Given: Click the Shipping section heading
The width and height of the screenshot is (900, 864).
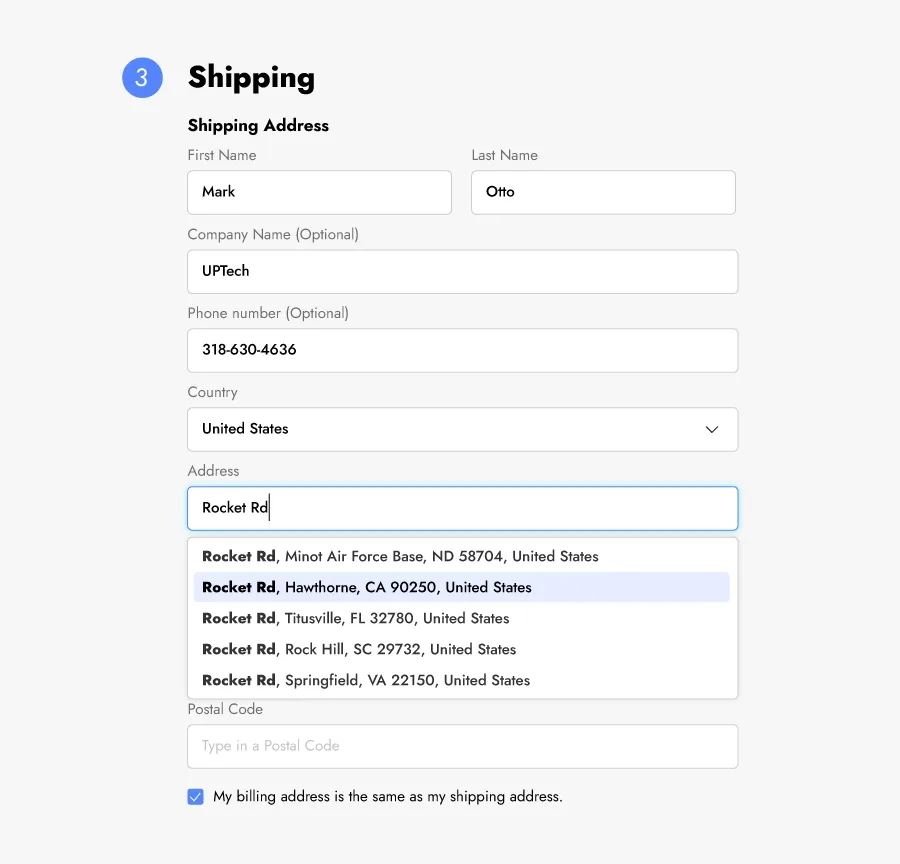Looking at the screenshot, I should [251, 78].
